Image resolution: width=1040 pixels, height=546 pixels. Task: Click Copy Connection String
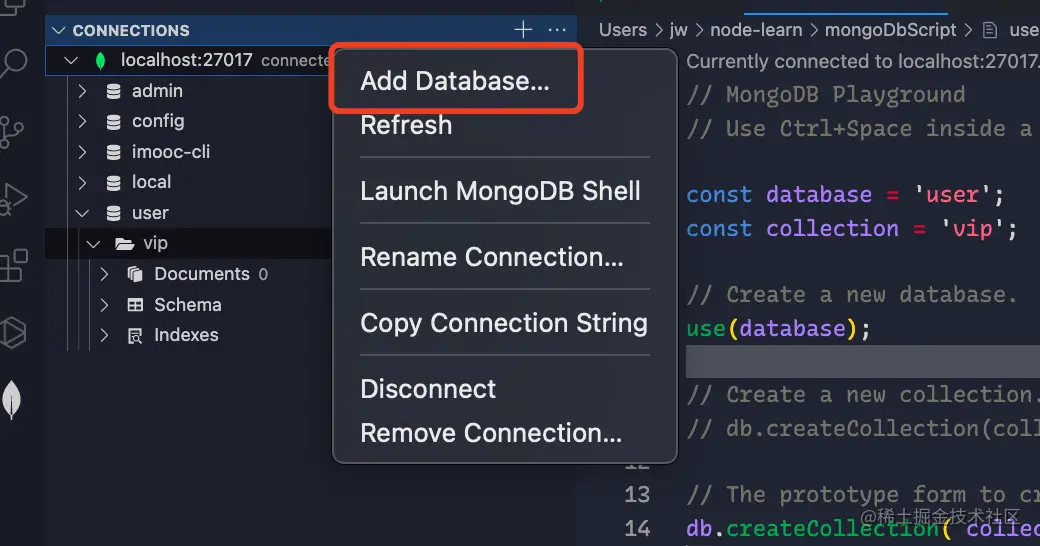point(503,323)
